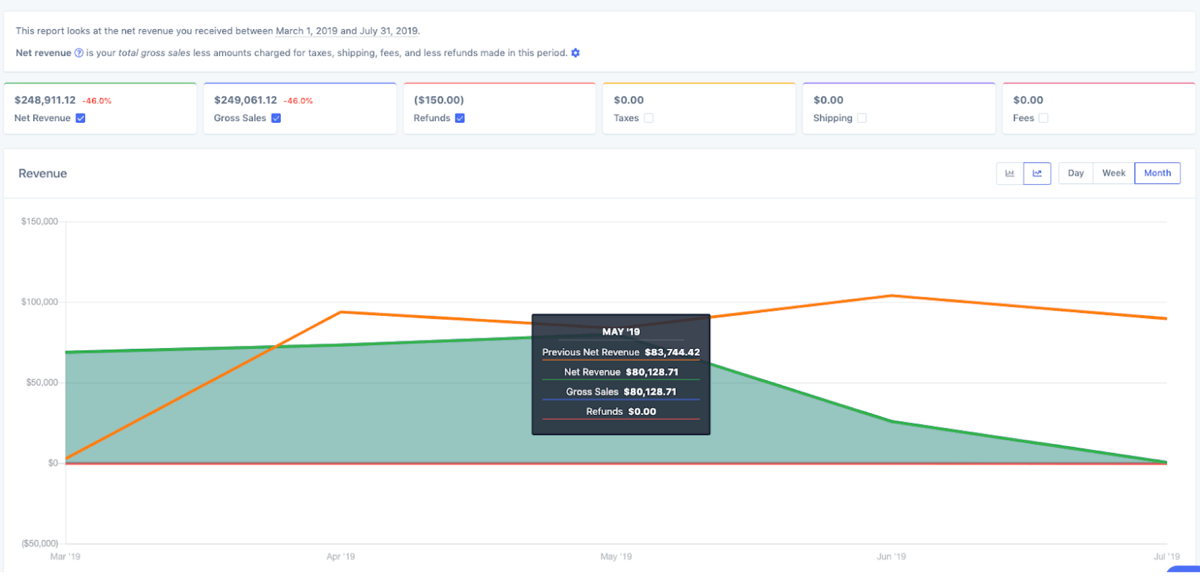Select the Gross Sales summary card
The height and width of the screenshot is (576, 1200).
300,107
